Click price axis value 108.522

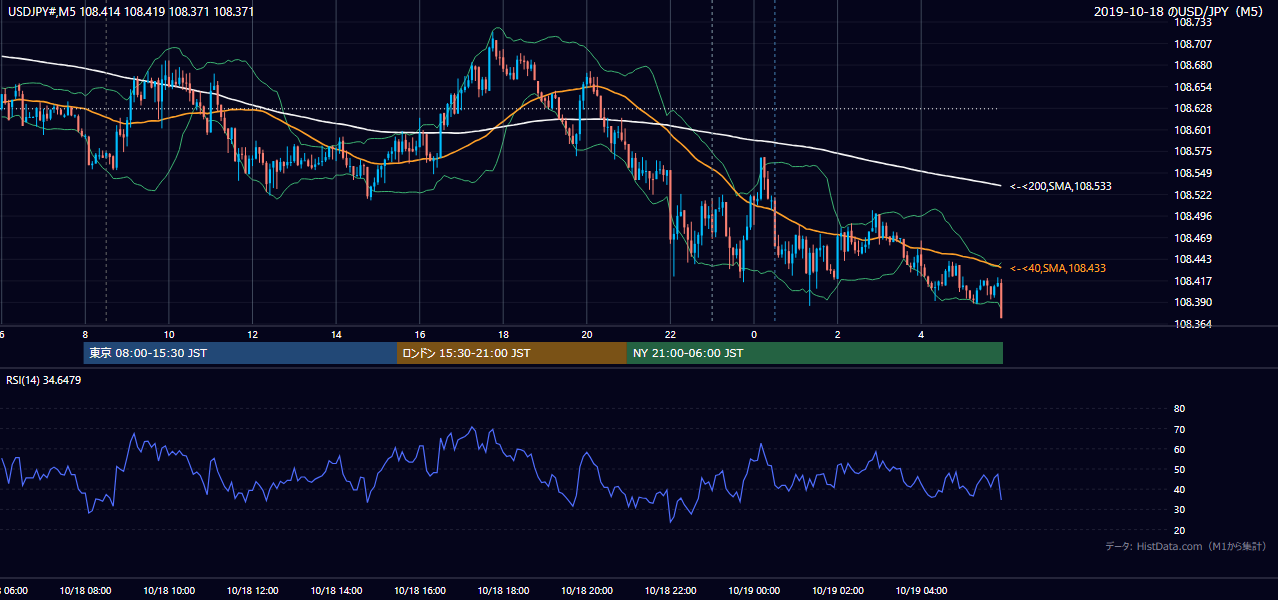pos(1193,195)
